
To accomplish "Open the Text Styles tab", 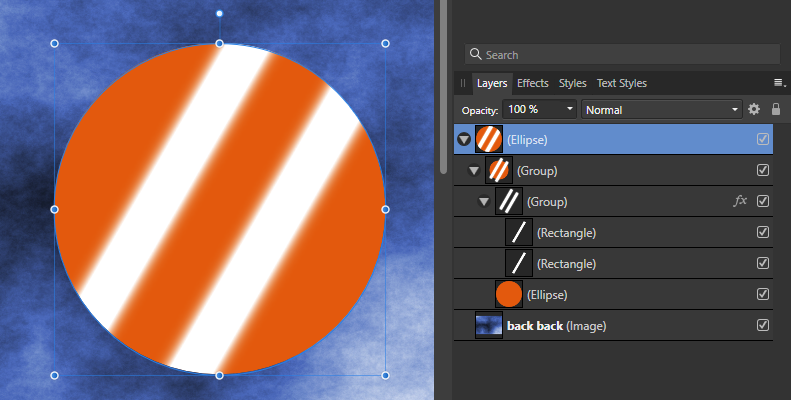I will 622,83.
